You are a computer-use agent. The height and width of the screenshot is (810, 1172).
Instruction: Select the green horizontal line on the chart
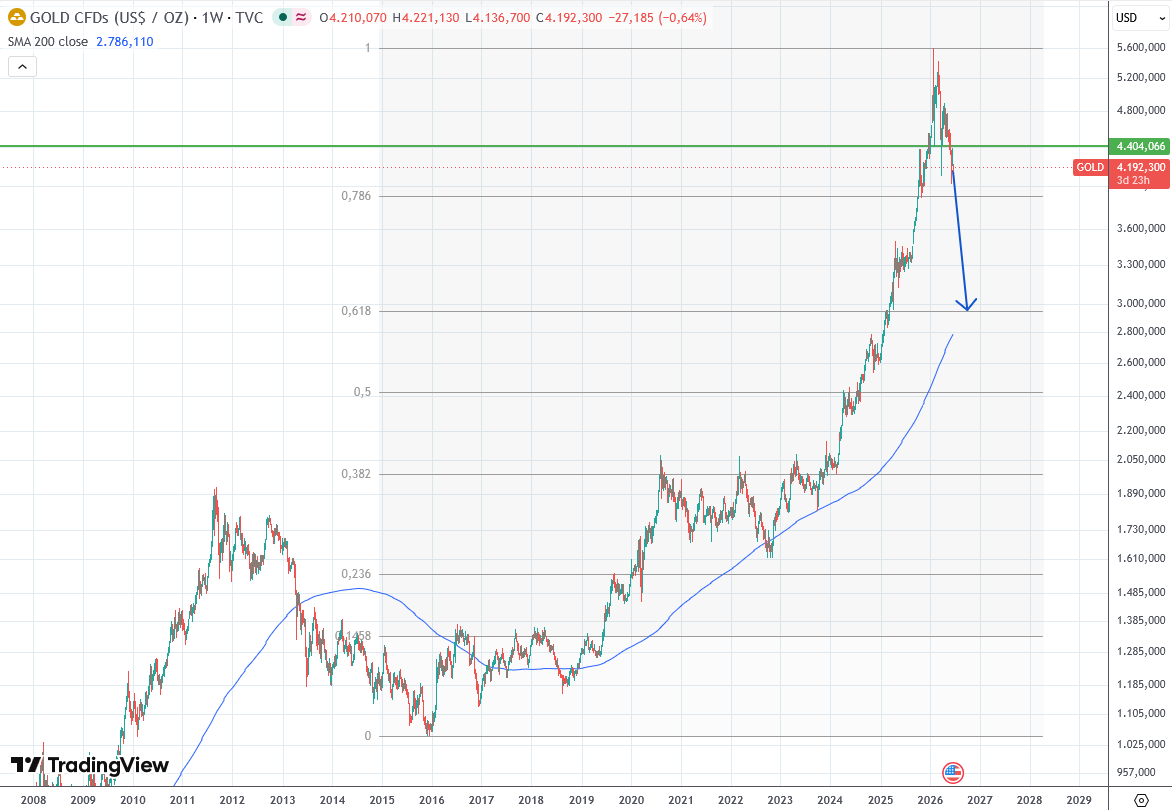point(553,146)
